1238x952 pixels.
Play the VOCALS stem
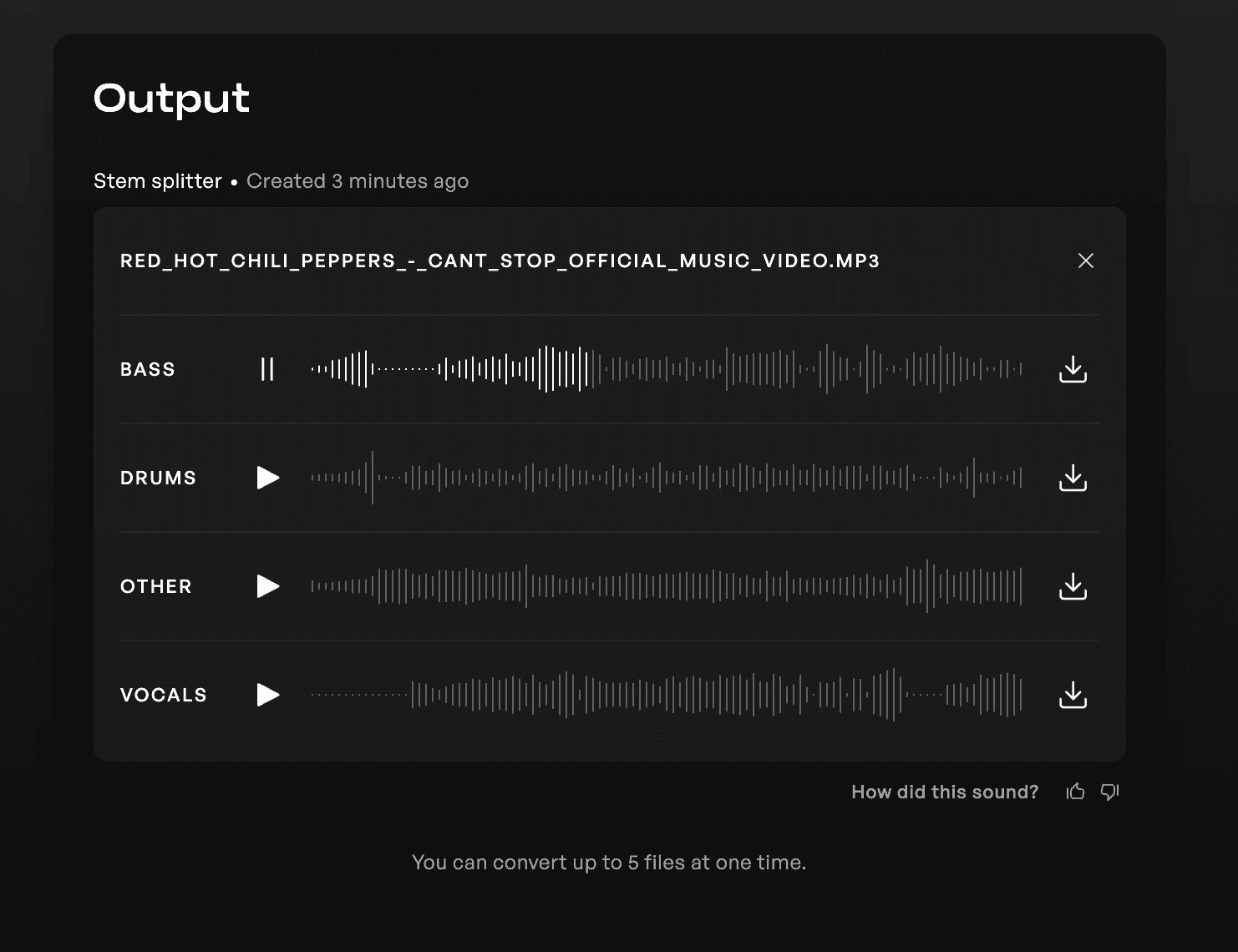click(x=267, y=695)
